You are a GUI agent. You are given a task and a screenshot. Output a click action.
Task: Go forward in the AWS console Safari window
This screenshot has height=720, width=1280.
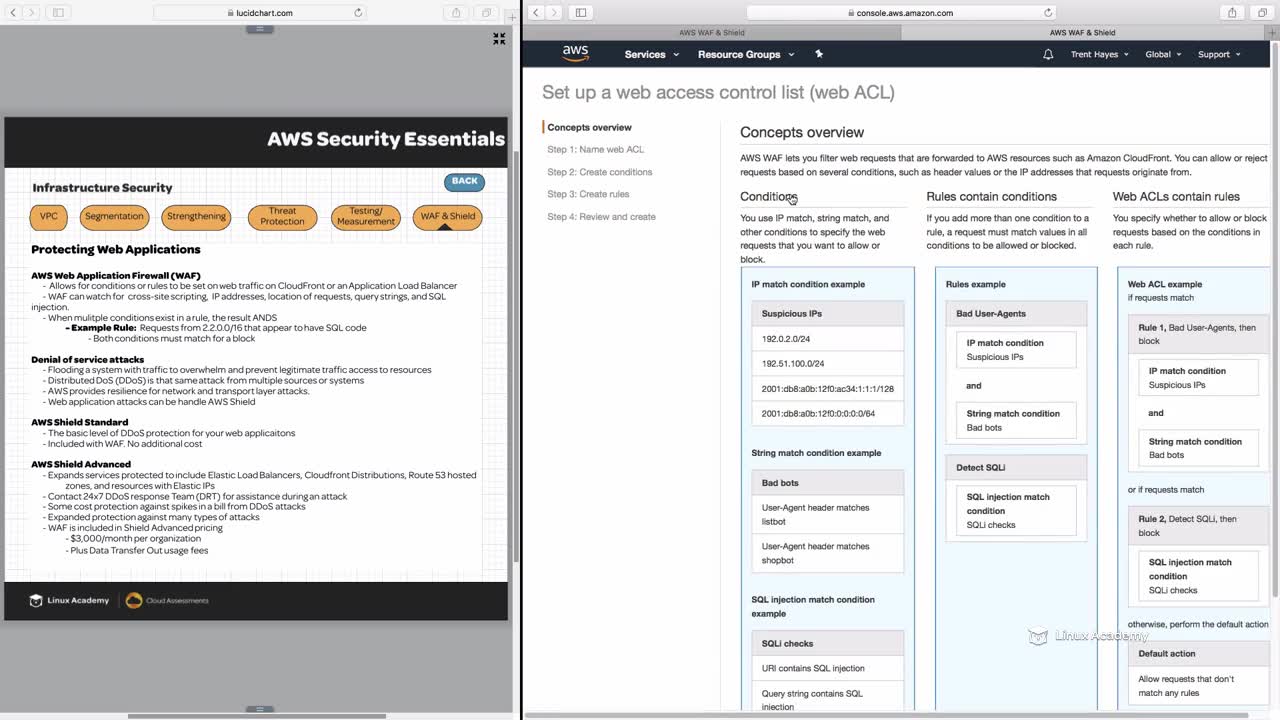554,13
